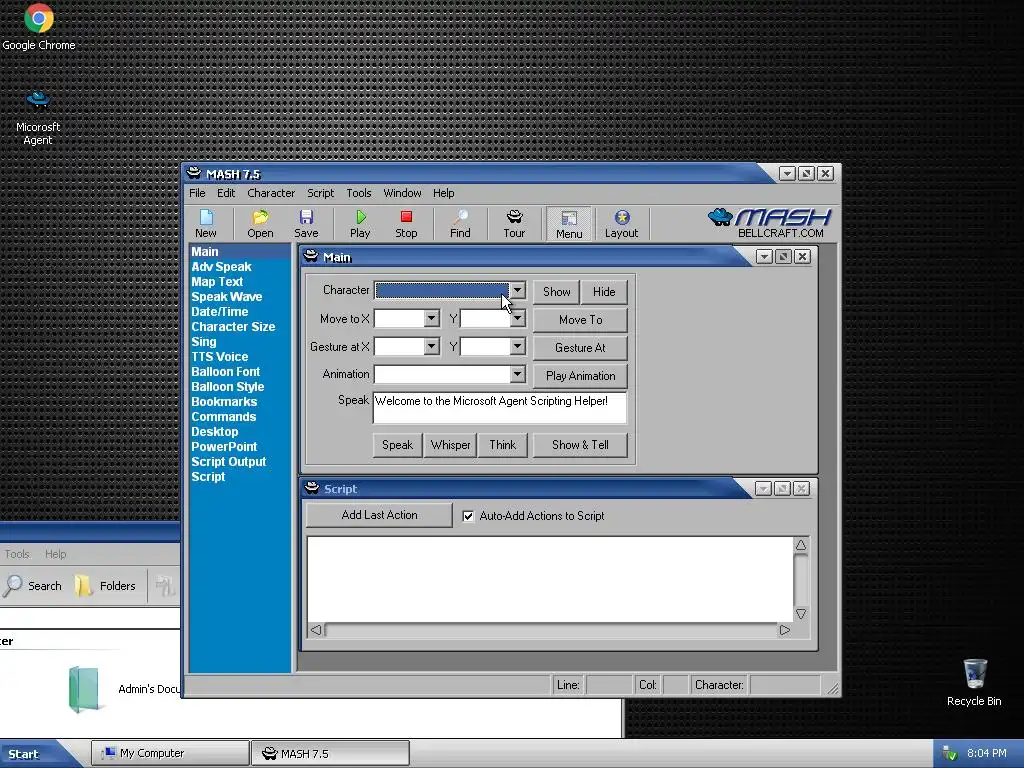Save the script using Save icon
1024x768 pixels.
(306, 224)
